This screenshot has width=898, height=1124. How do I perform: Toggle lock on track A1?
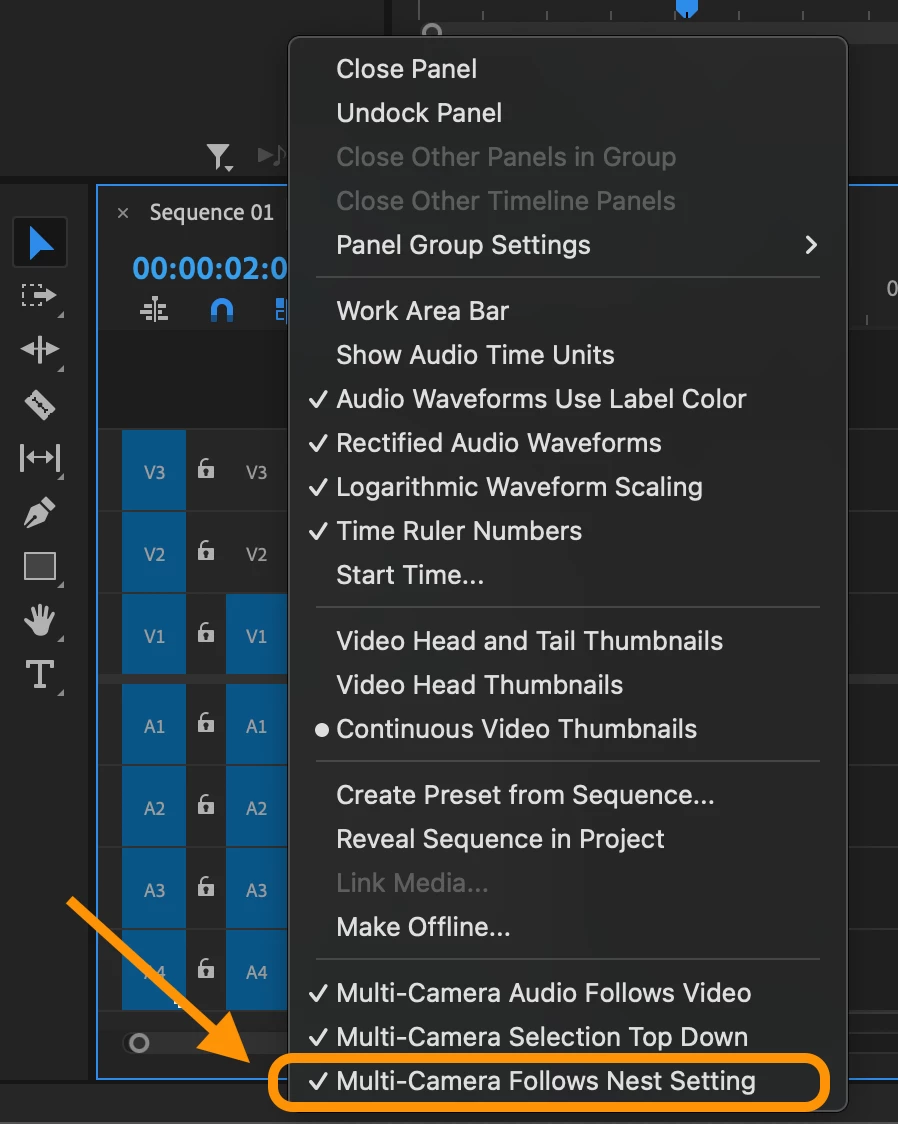tap(206, 722)
